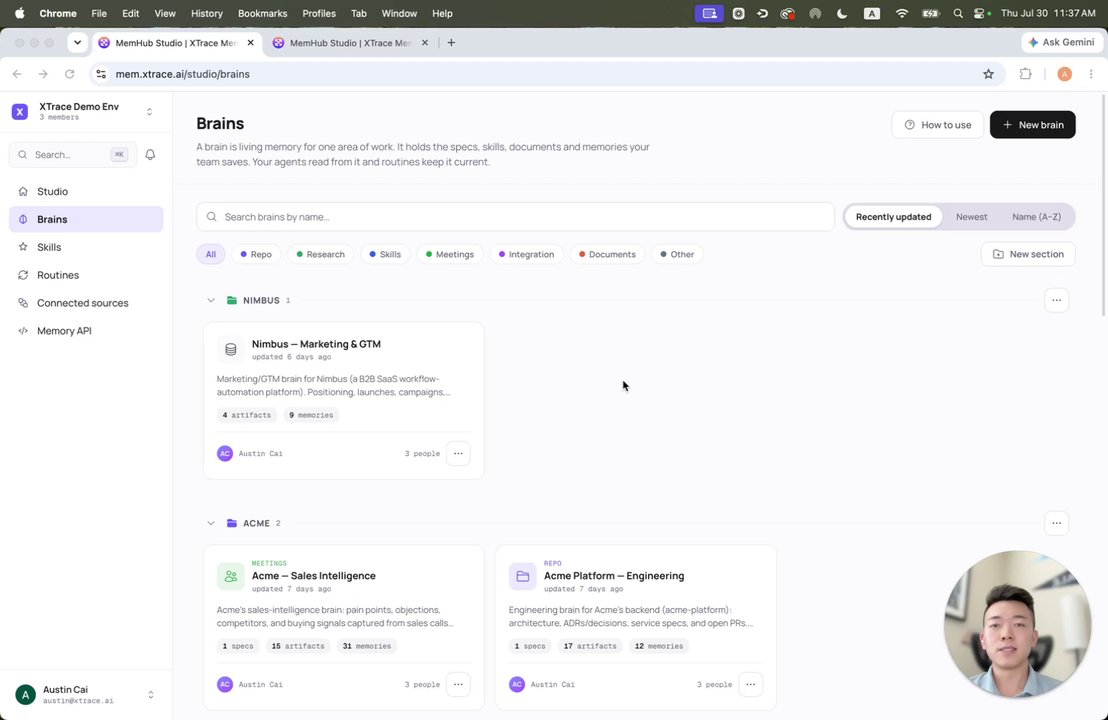The width and height of the screenshot is (1108, 720).
Task: Open Connected sources in sidebar
Action: click(x=86, y=303)
